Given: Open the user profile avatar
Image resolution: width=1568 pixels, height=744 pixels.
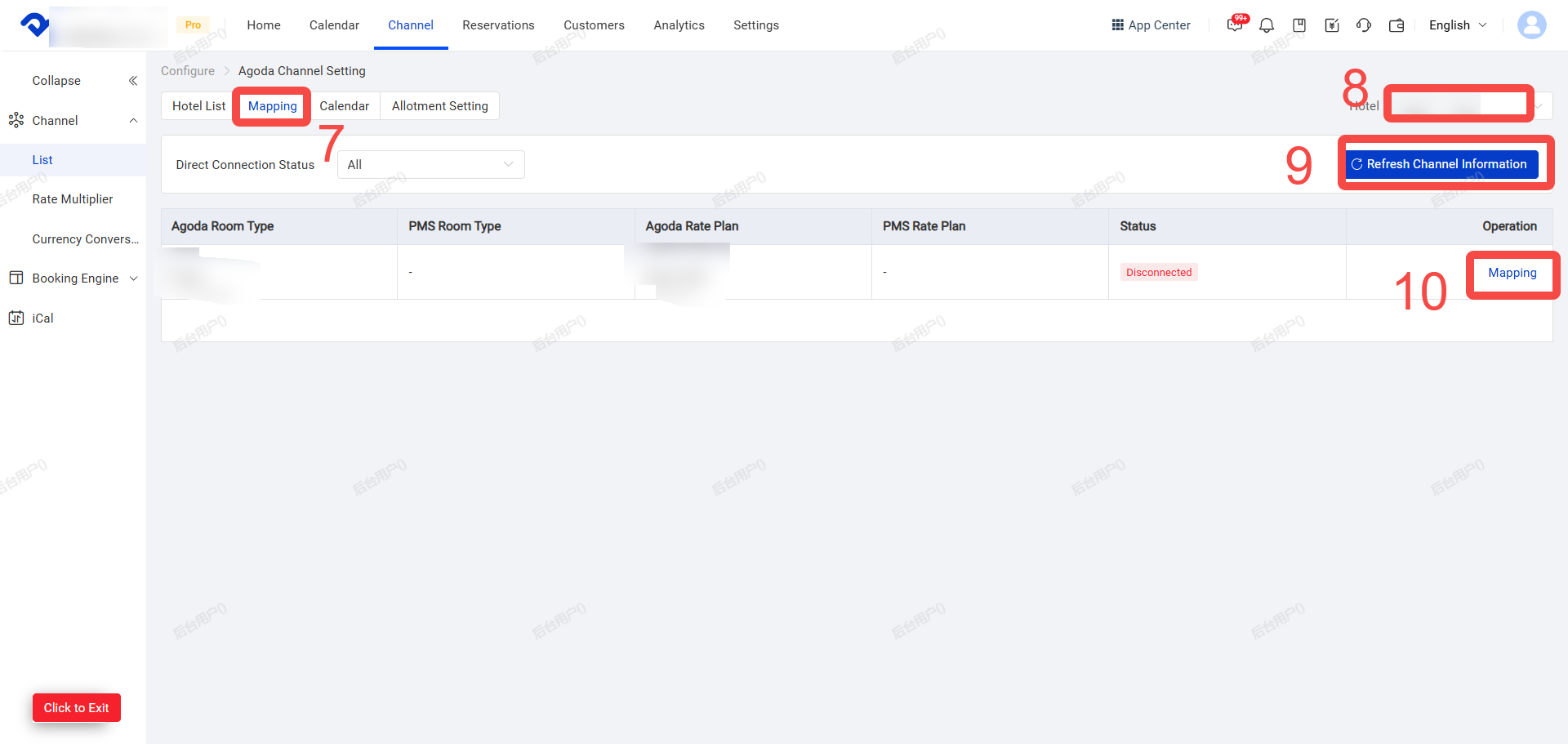Looking at the screenshot, I should coord(1532,25).
